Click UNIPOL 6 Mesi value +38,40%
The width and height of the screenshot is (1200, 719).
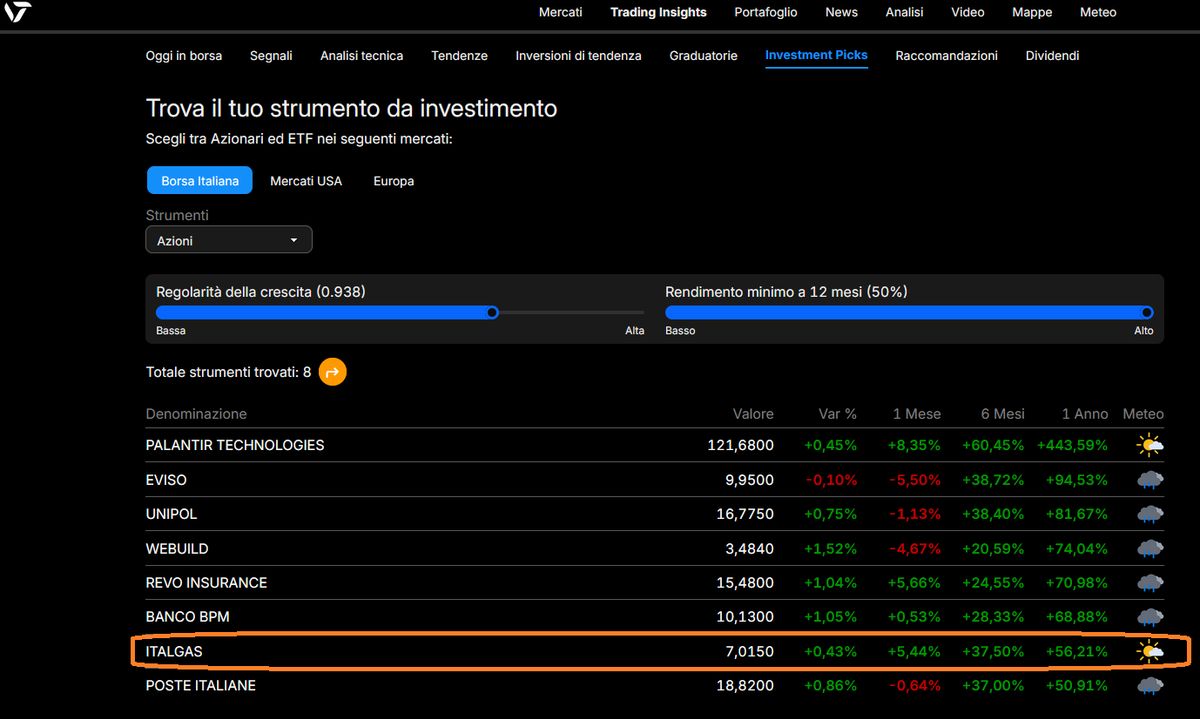click(993, 514)
